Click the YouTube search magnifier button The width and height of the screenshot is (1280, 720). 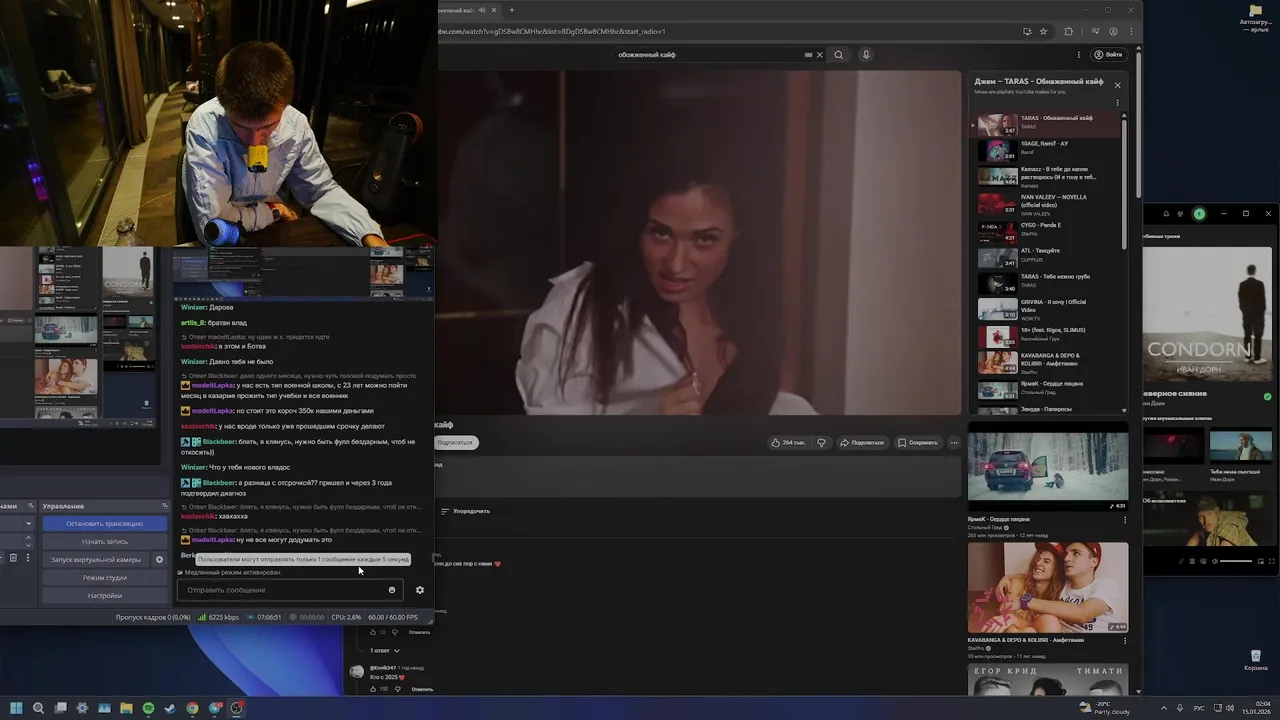coord(839,55)
